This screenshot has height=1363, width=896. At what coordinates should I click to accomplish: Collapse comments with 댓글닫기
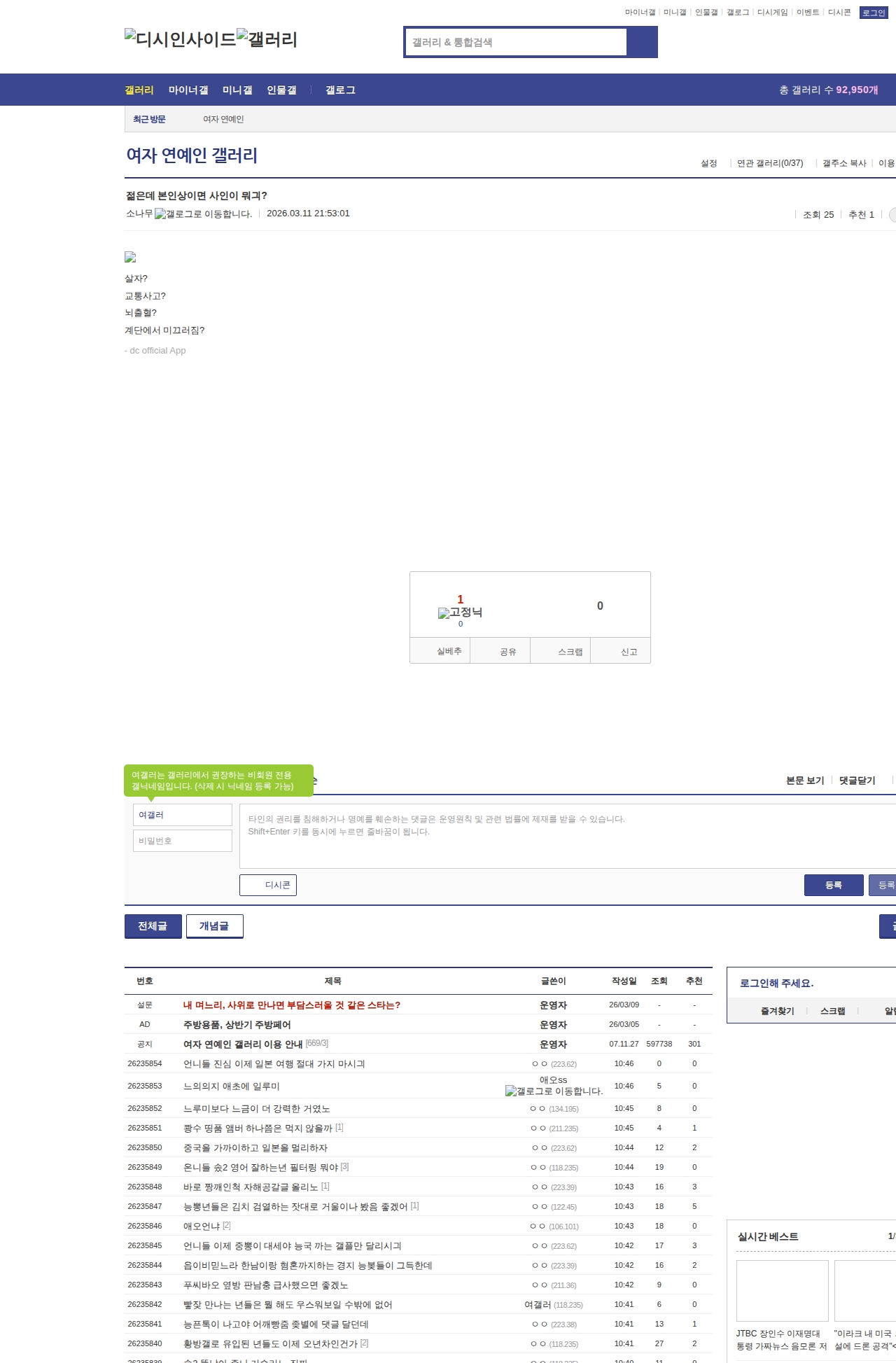[857, 781]
